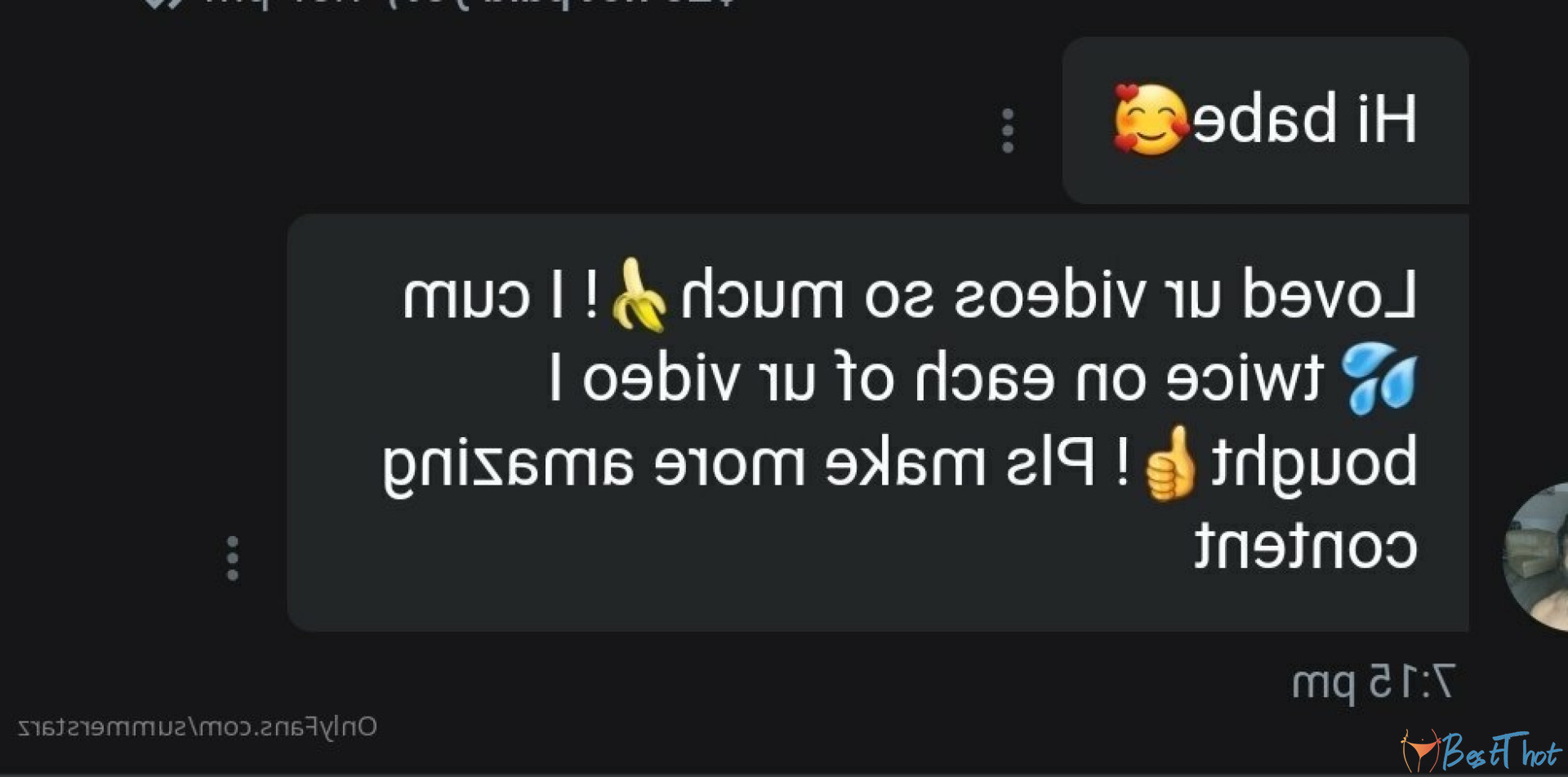Open the sender's round profile avatar

(x=1536, y=557)
